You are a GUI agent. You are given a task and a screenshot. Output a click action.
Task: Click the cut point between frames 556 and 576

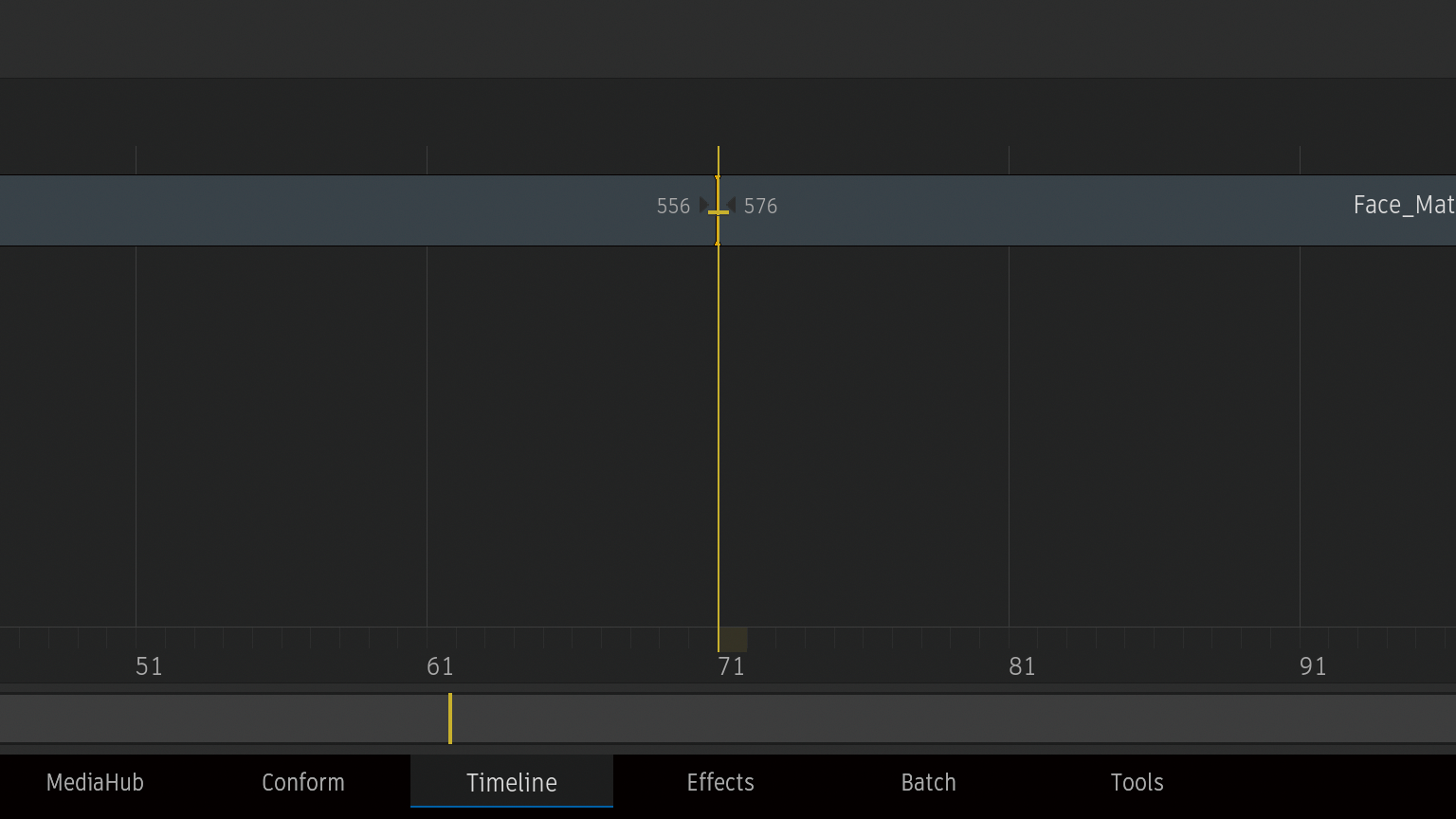coord(718,210)
